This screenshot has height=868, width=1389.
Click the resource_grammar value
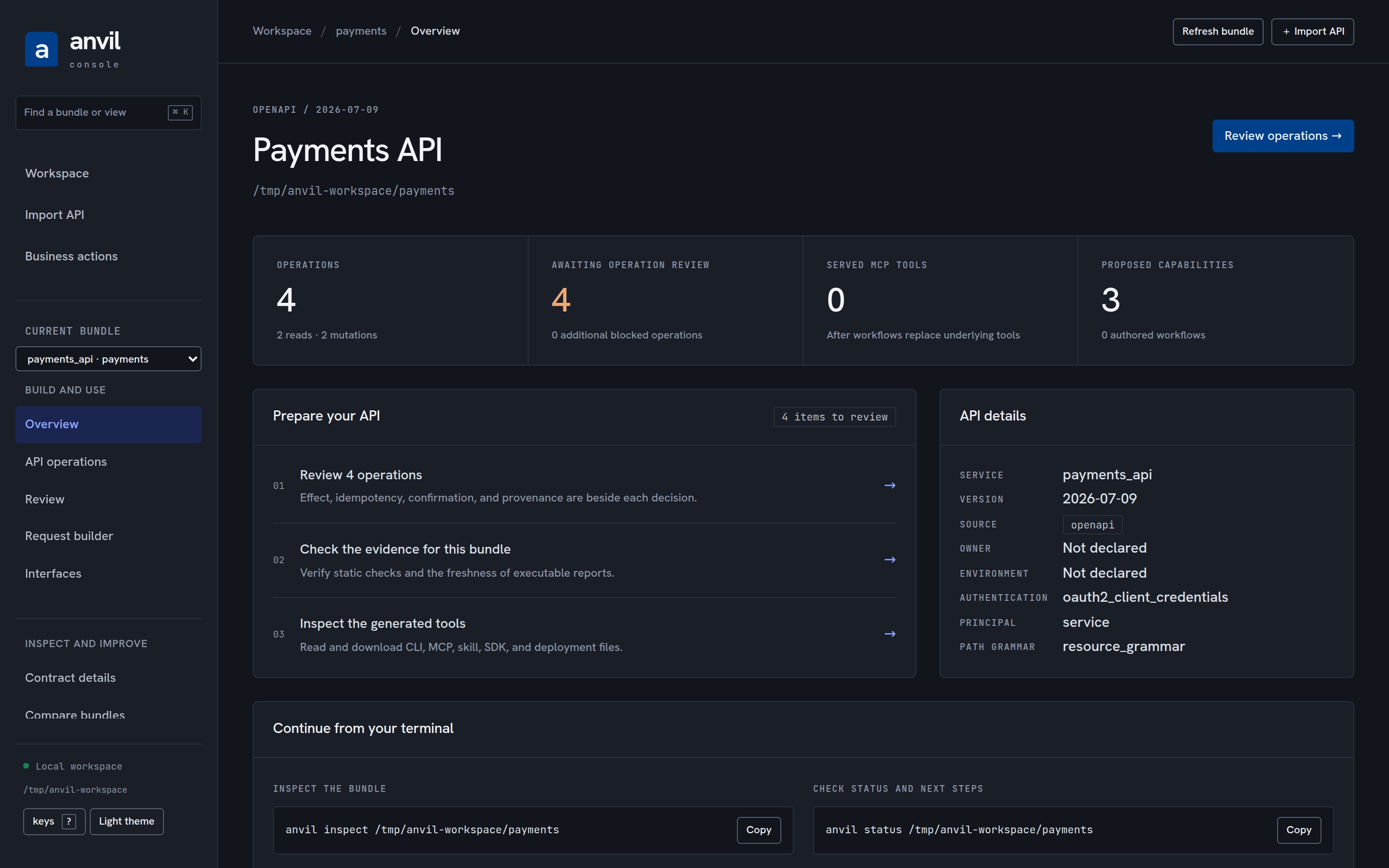pos(1123,647)
